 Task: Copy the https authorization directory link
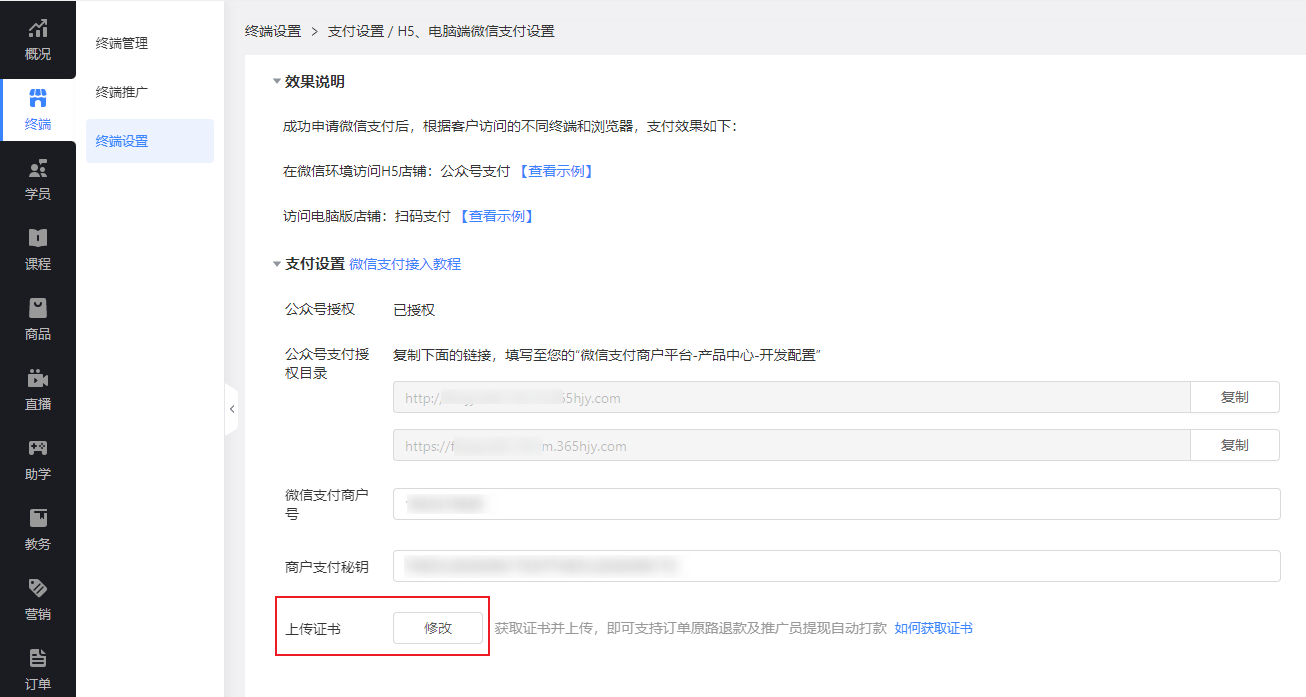pos(1235,445)
